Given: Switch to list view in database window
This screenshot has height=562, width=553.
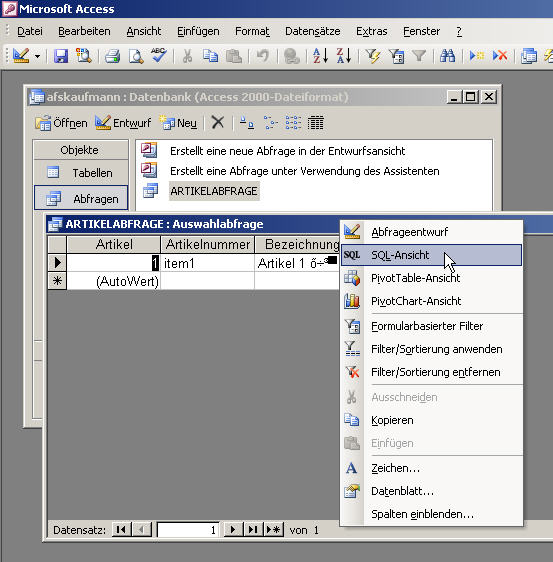Looking at the screenshot, I should pos(293,123).
